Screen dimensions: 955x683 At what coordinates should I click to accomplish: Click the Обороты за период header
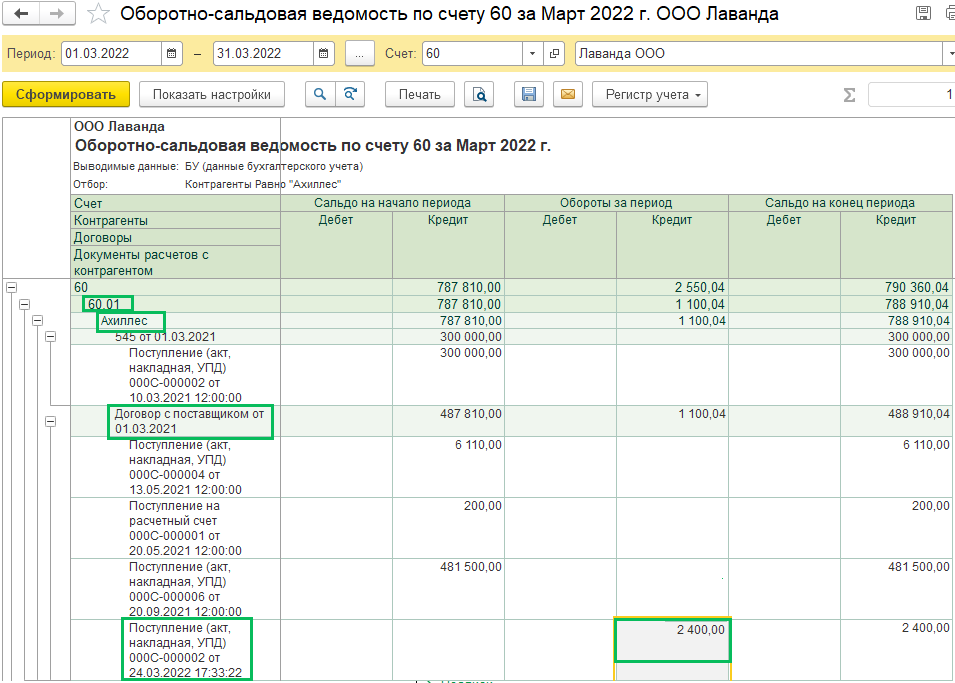pos(616,203)
